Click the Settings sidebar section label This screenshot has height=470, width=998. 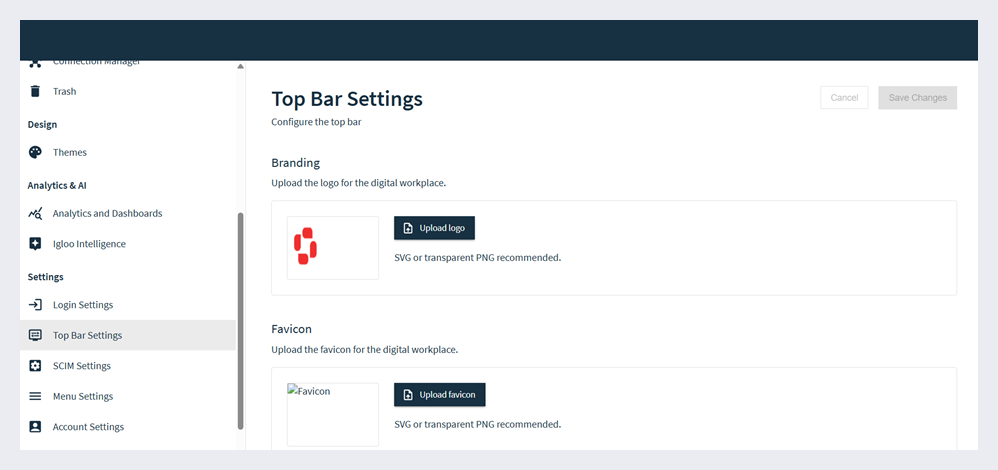[x=45, y=277]
